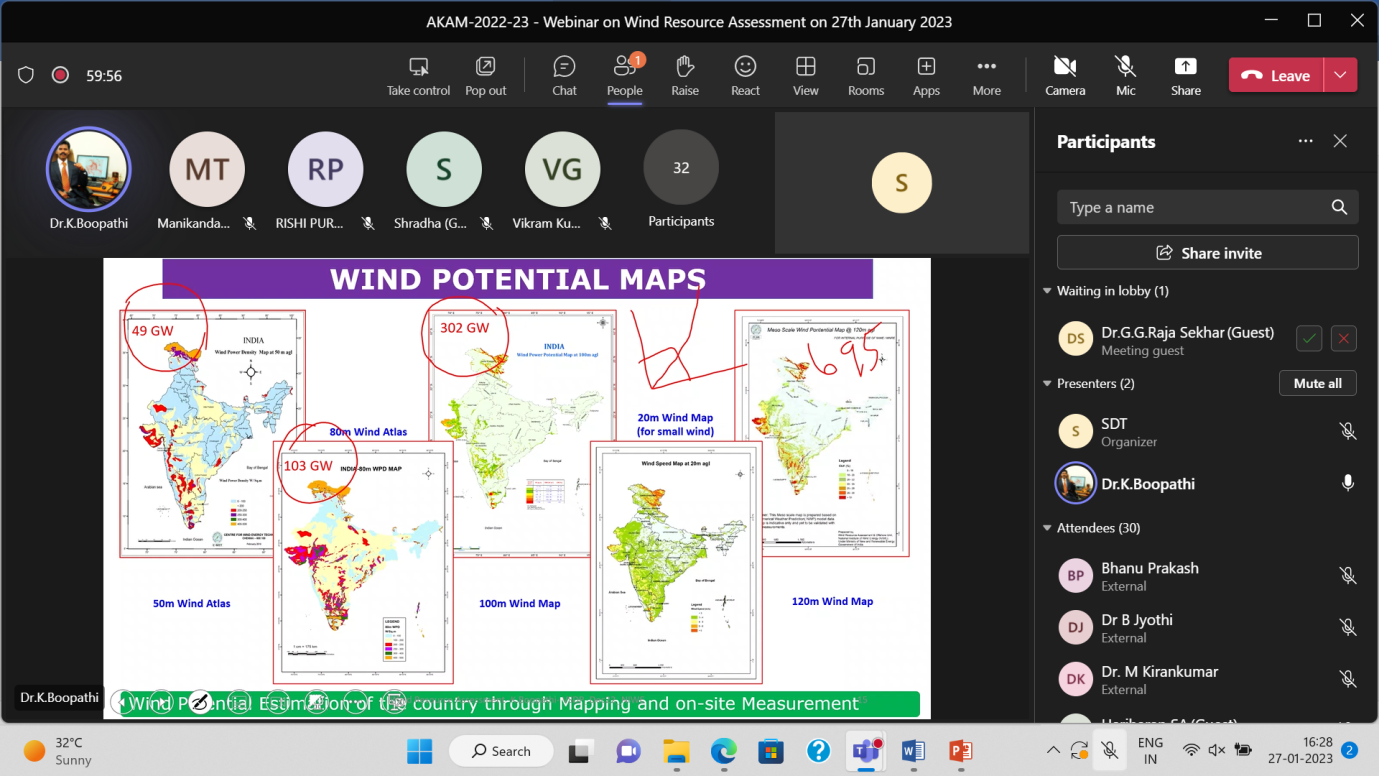This screenshot has width=1379, height=776.
Task: Turn on the Camera
Action: point(1065,75)
